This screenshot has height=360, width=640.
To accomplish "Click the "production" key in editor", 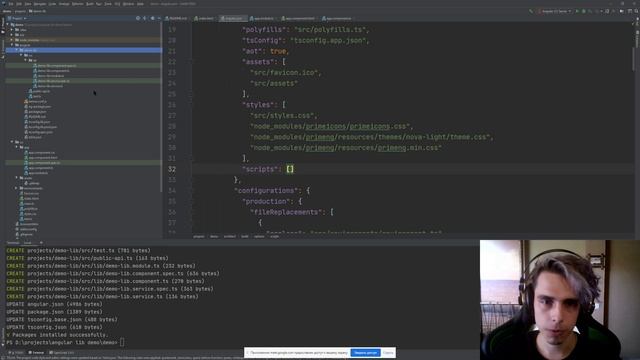I will pyautogui.click(x=267, y=201).
